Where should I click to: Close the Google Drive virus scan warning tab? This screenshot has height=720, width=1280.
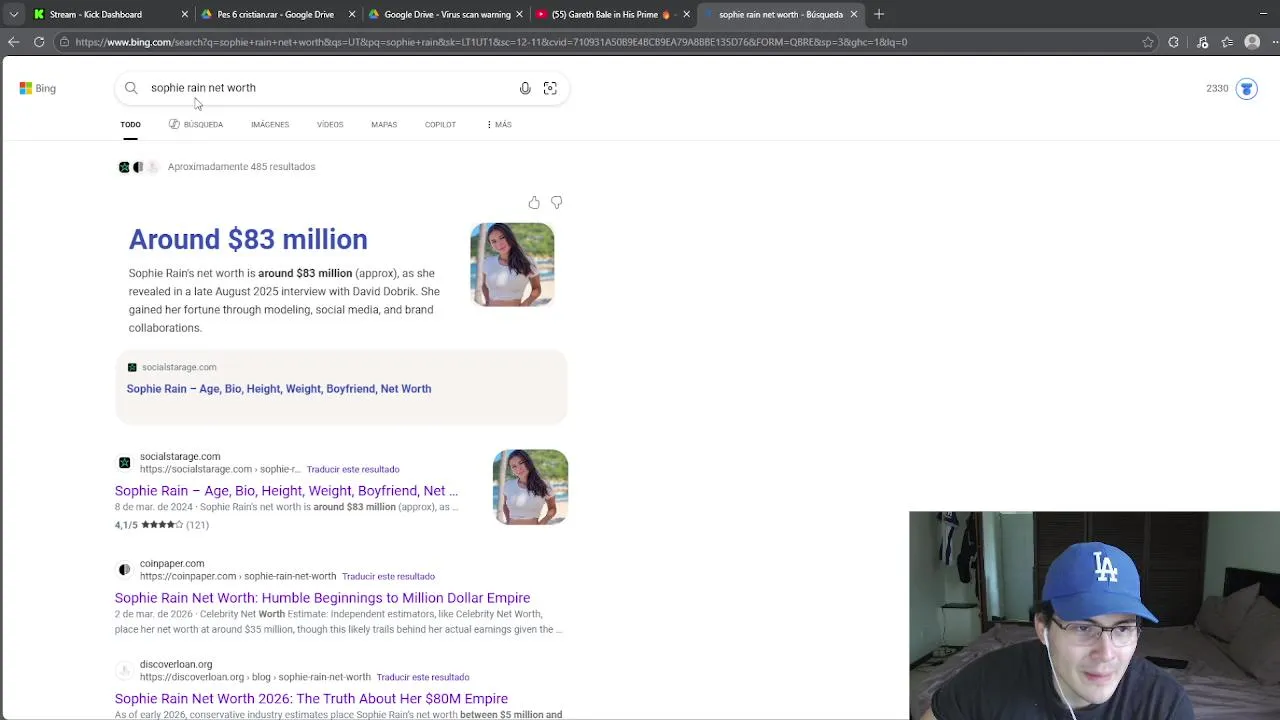pos(519,14)
